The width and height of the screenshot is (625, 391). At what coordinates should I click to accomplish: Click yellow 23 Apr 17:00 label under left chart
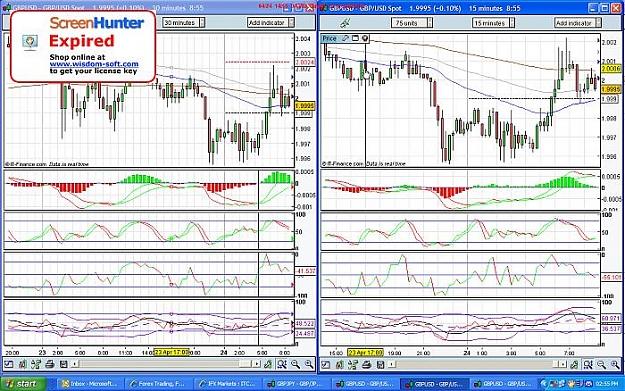pos(171,352)
